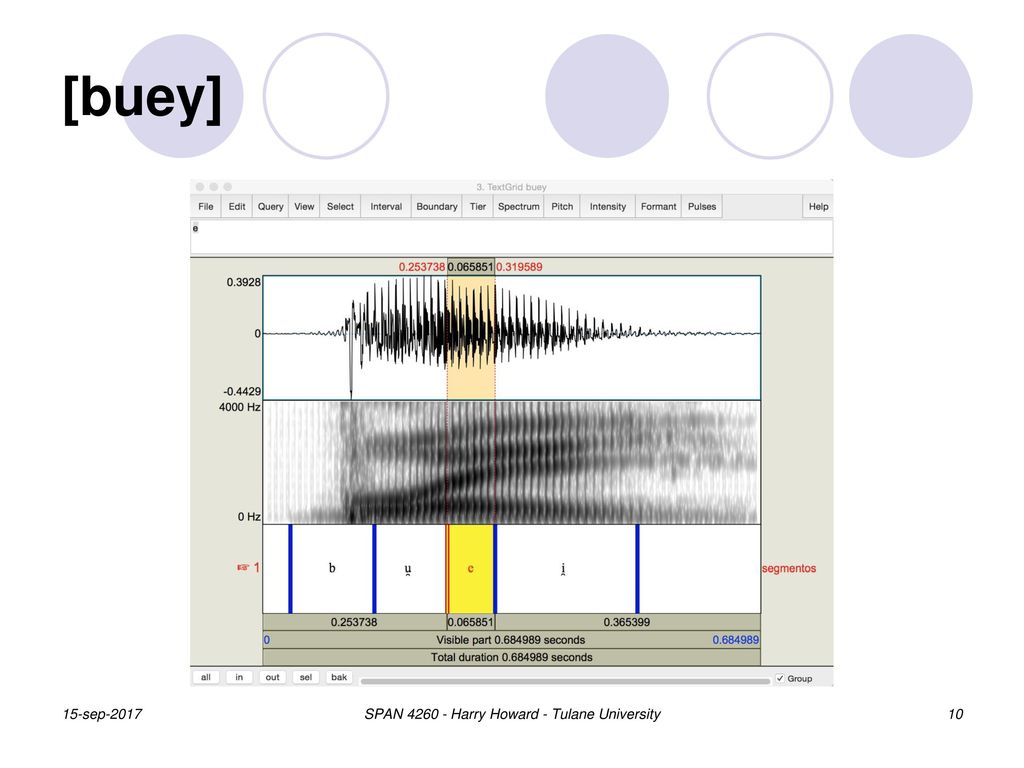The width and height of the screenshot is (1024, 768).
Task: Play the 'Visible part 0.684989 seconds' bar
Action: point(511,639)
